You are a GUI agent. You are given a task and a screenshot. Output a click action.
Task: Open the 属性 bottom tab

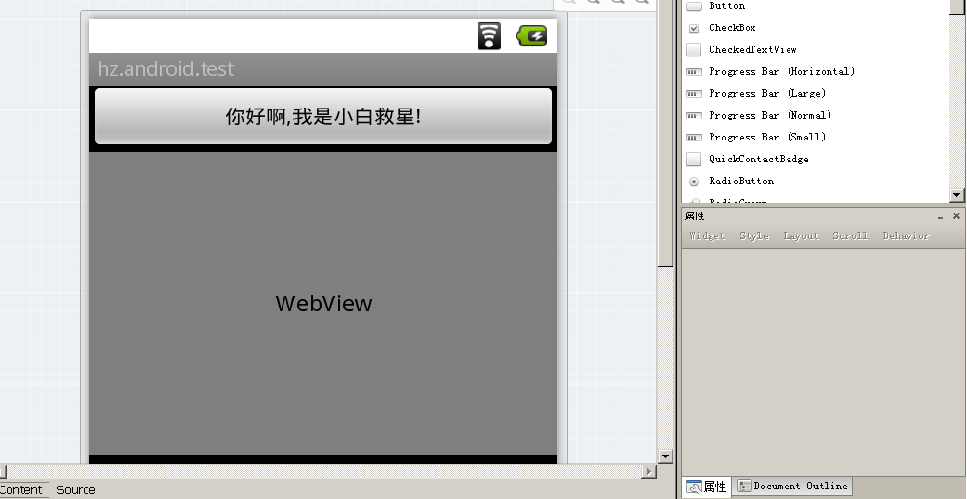pos(707,487)
